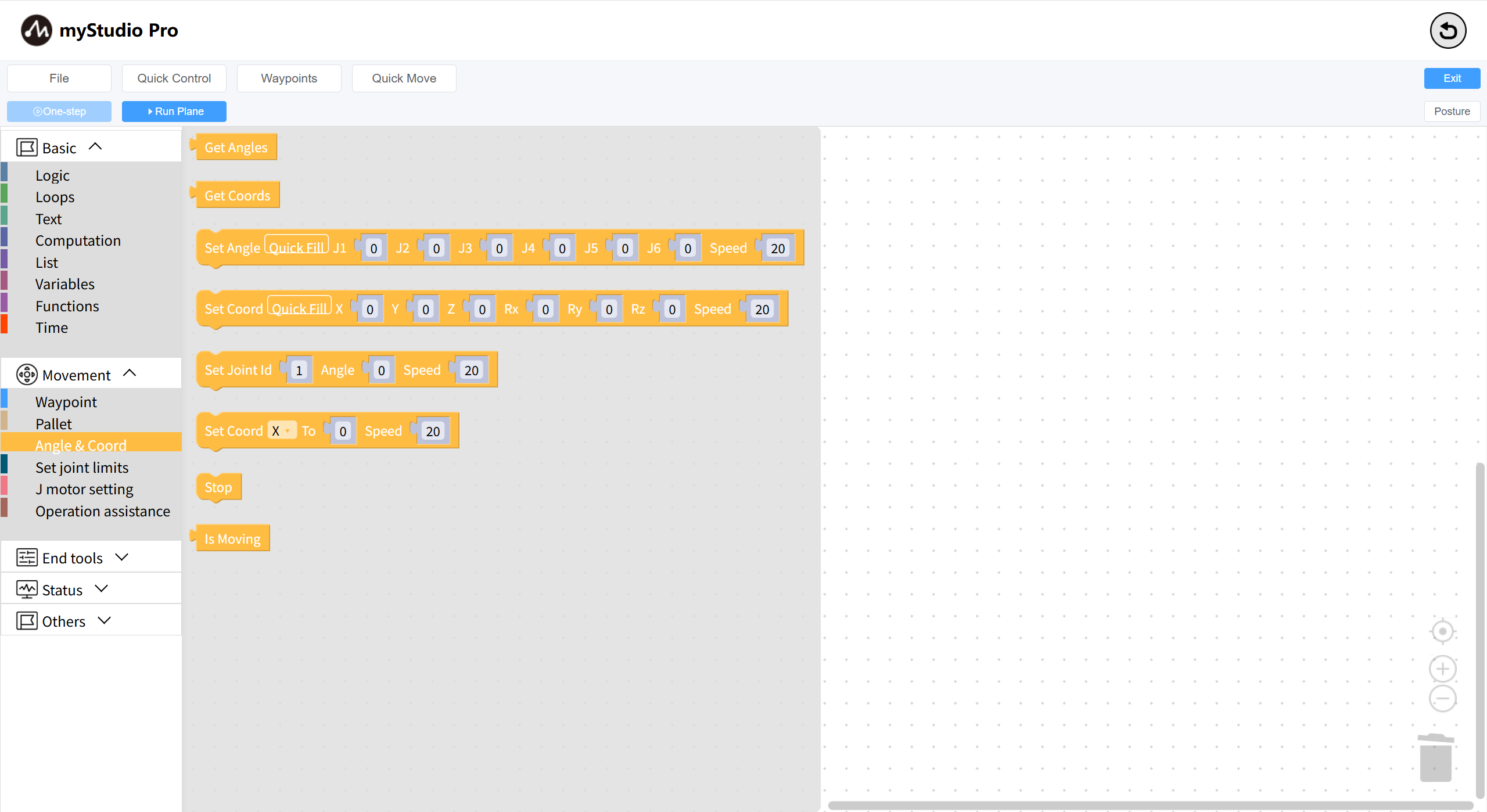Open the Waypoints tab

click(x=289, y=78)
